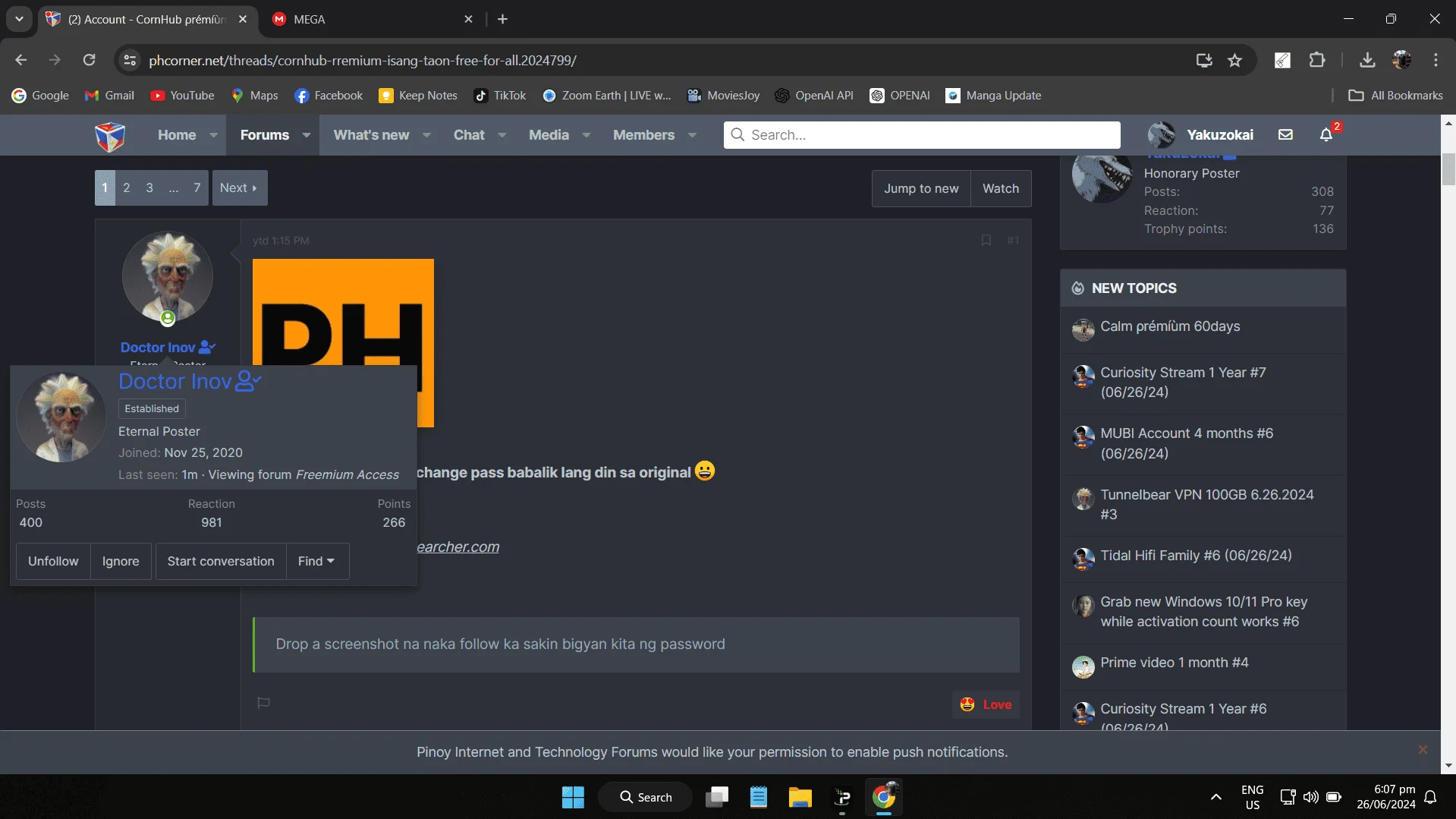Open the volume control in system tray
This screenshot has height=819, width=1456.
[x=1310, y=797]
